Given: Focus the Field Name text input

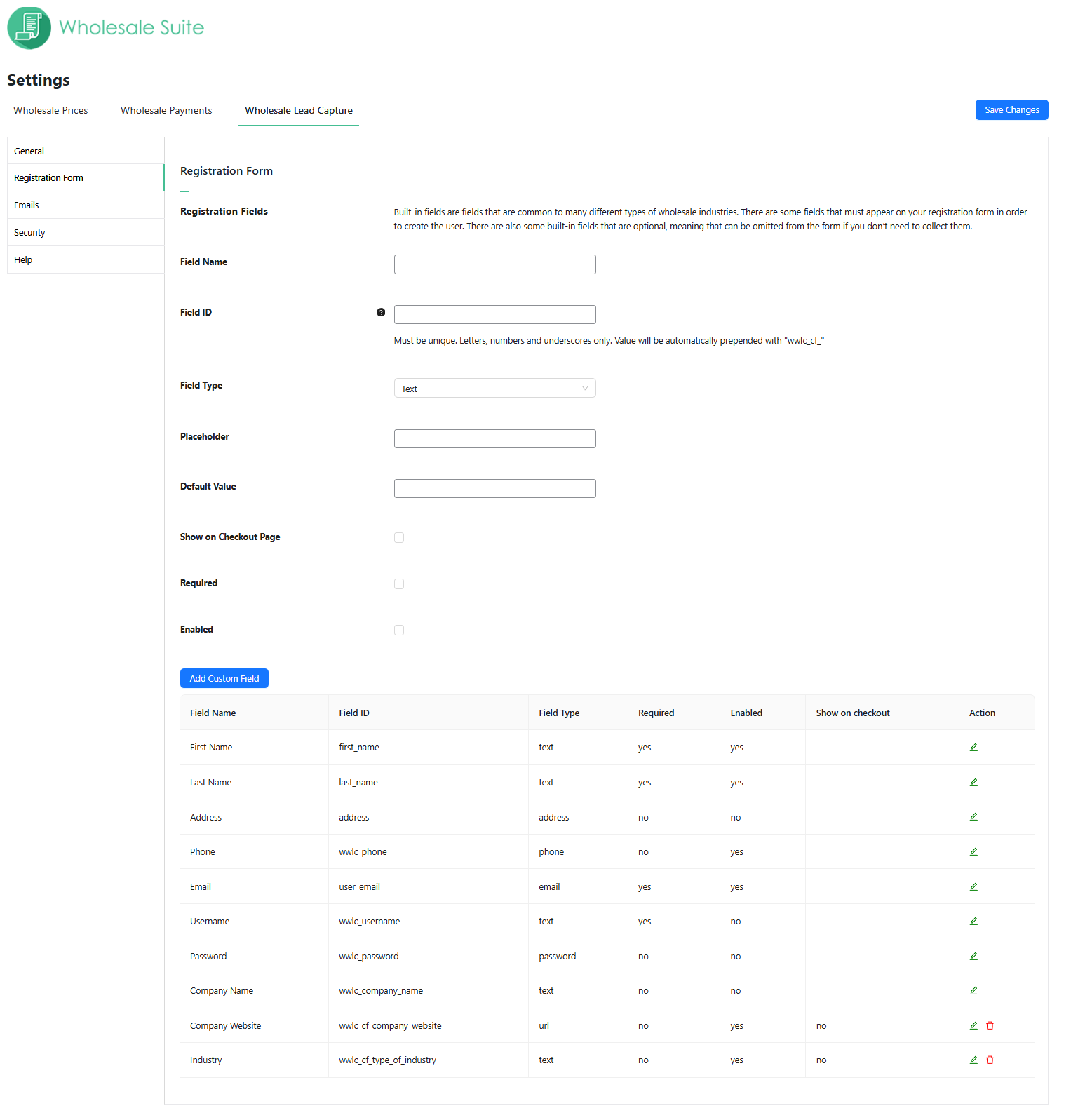Looking at the screenshot, I should point(494,264).
